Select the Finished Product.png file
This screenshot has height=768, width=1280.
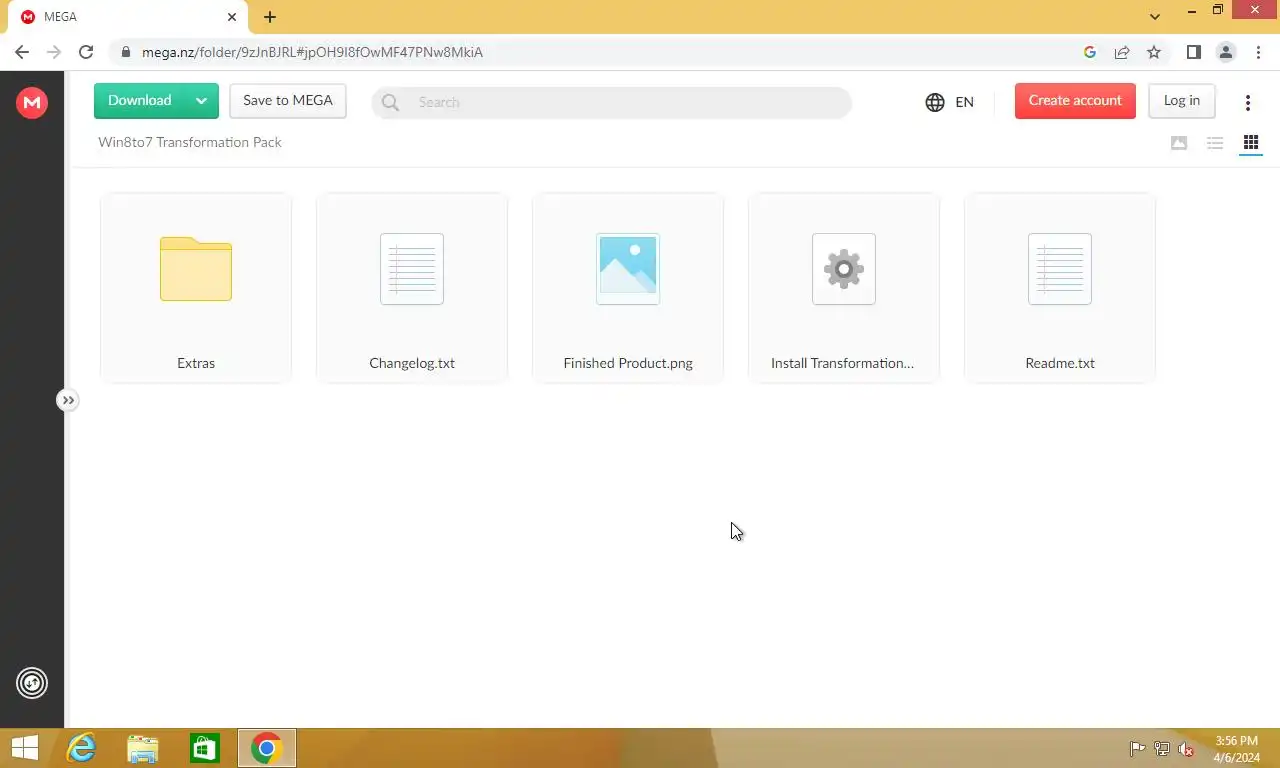pos(628,288)
